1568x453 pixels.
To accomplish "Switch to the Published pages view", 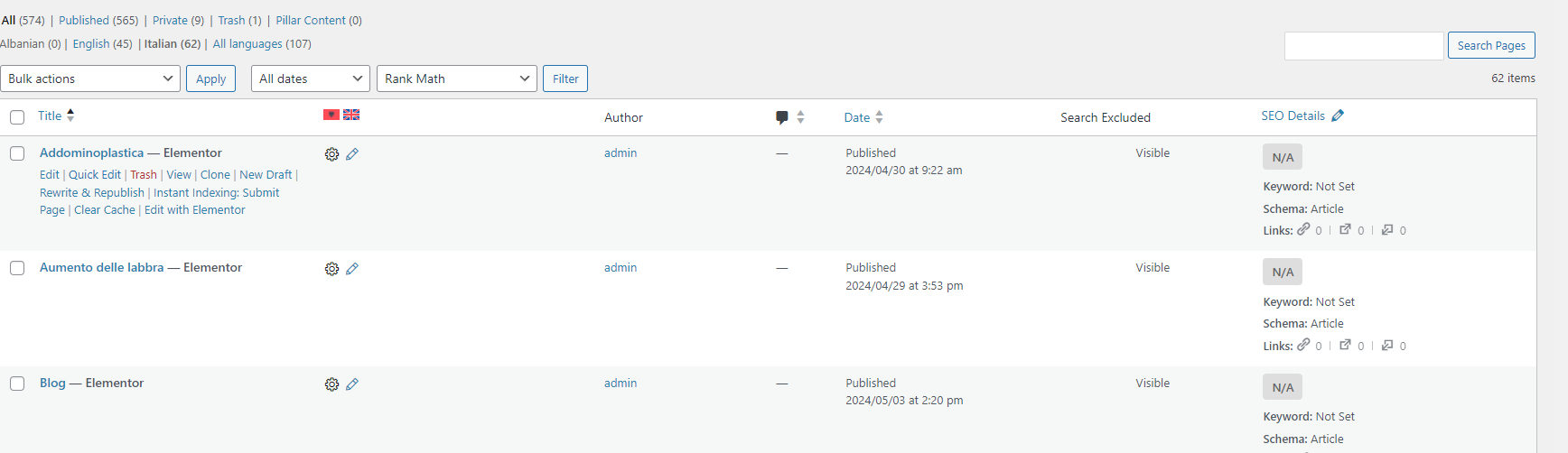I will (98, 20).
